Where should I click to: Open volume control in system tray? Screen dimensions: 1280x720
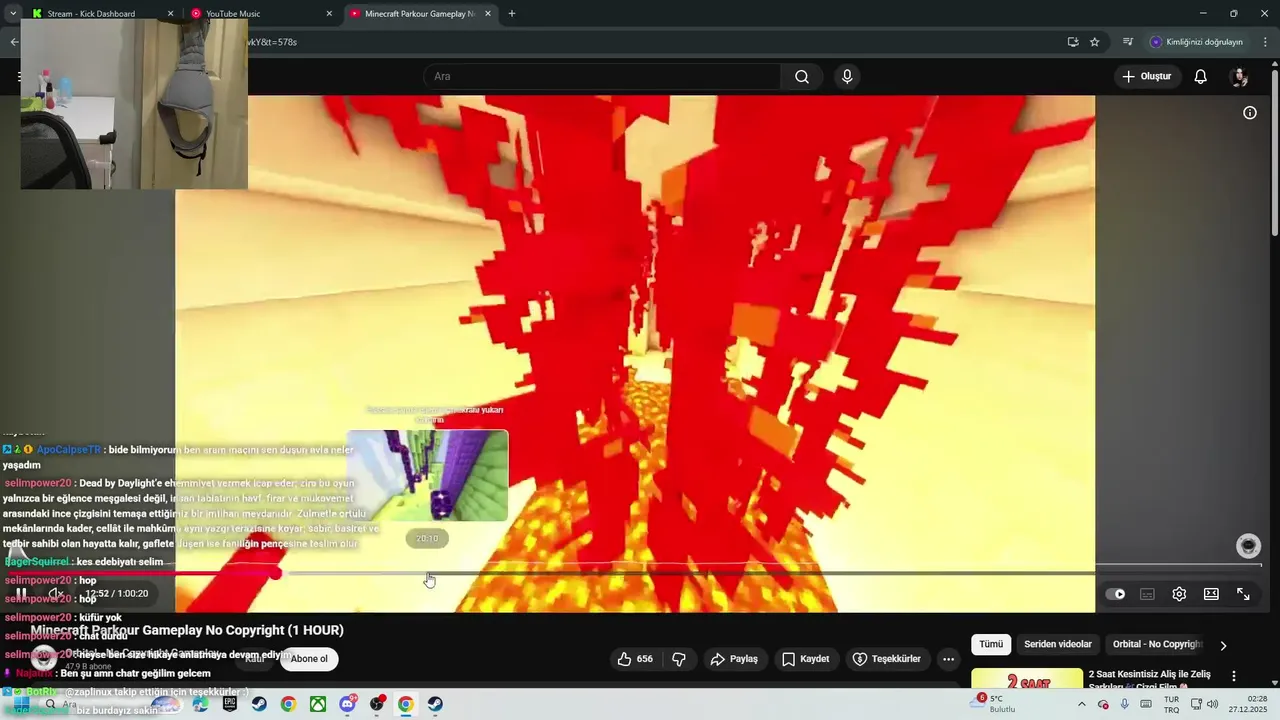[1213, 704]
